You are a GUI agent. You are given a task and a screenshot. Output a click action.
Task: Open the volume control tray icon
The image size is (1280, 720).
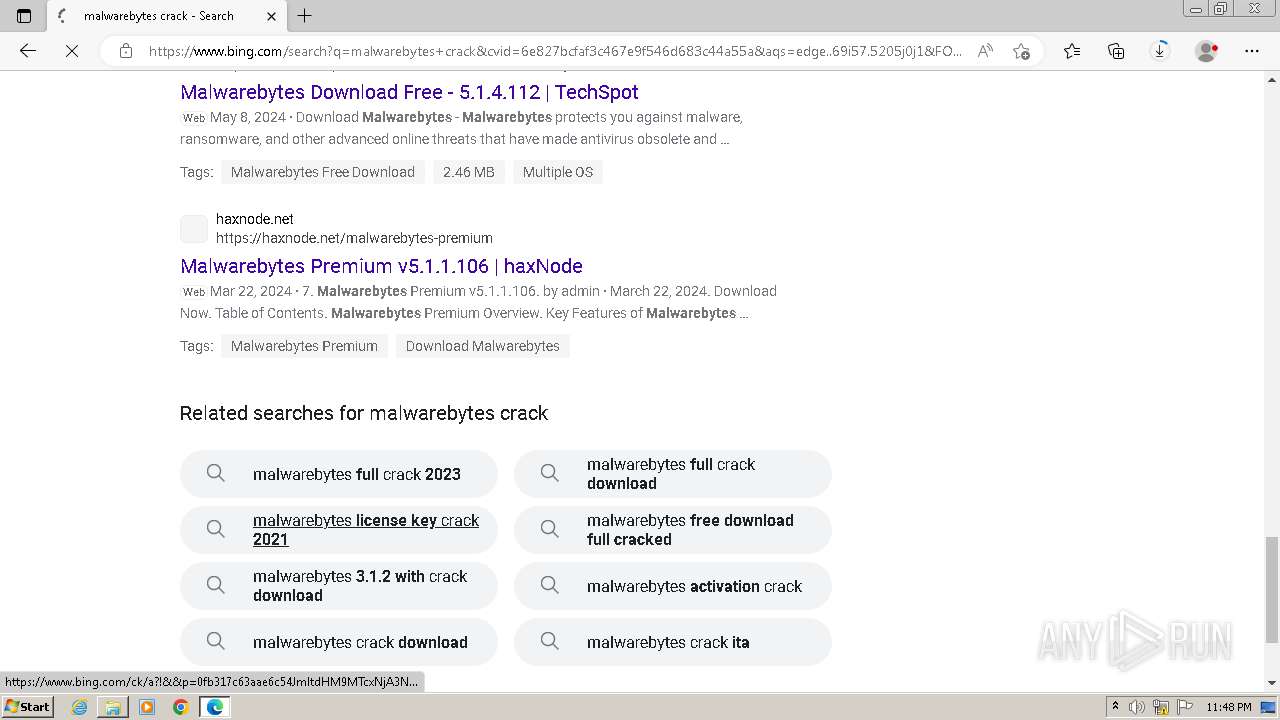click(x=1137, y=707)
